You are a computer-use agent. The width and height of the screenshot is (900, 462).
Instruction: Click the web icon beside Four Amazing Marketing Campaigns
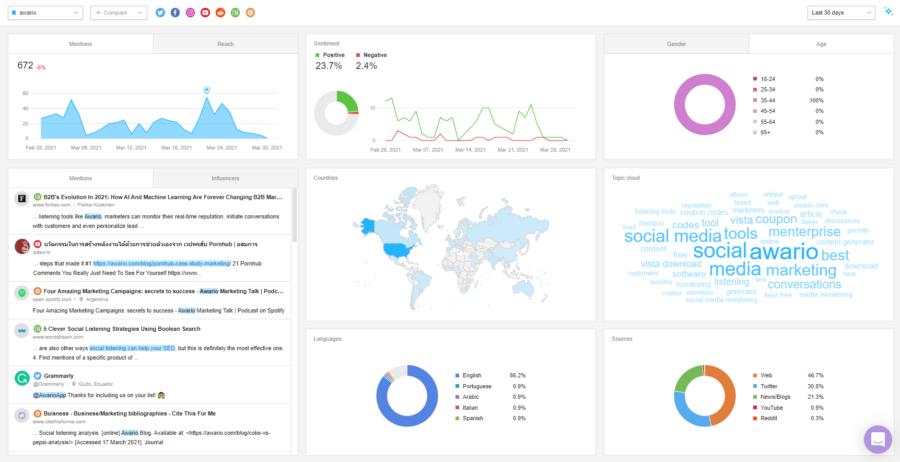tap(37, 291)
